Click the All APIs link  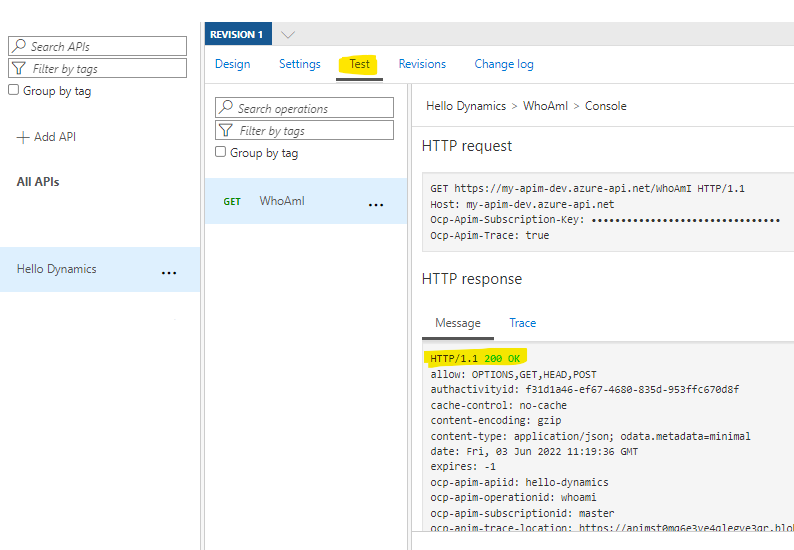[x=38, y=182]
